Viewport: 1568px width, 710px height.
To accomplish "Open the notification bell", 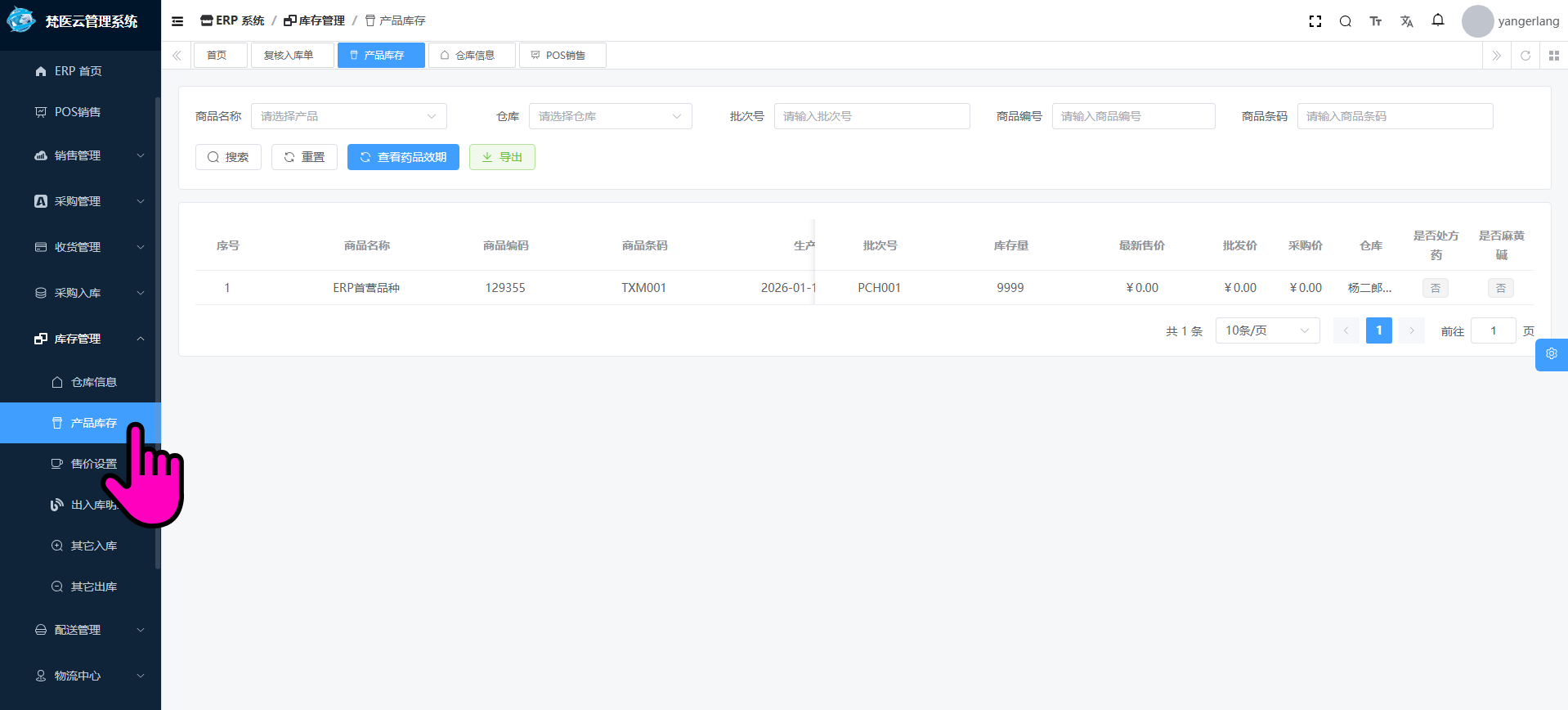I will pyautogui.click(x=1437, y=20).
